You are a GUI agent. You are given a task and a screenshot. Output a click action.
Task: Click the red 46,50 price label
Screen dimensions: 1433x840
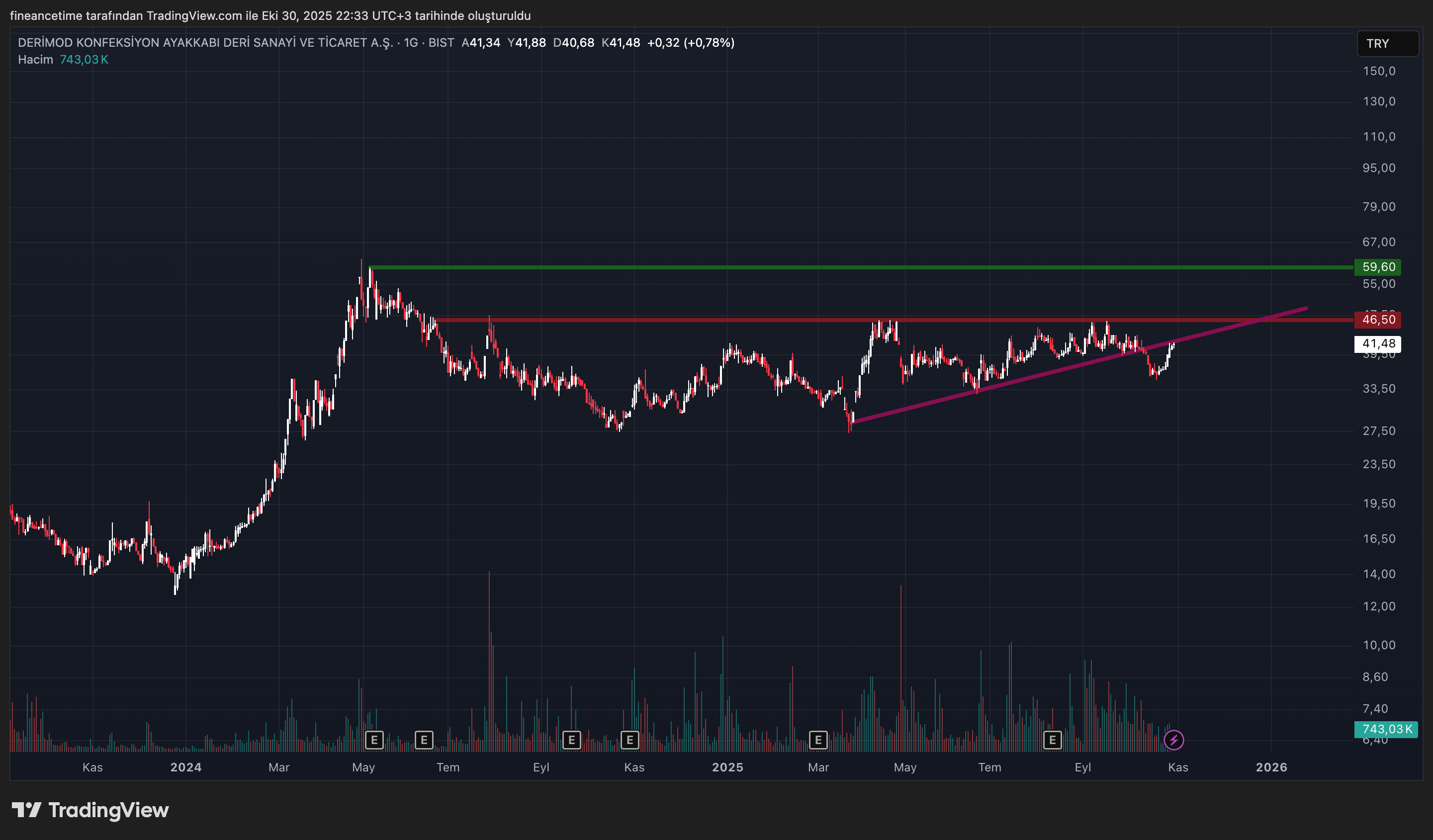point(1378,320)
